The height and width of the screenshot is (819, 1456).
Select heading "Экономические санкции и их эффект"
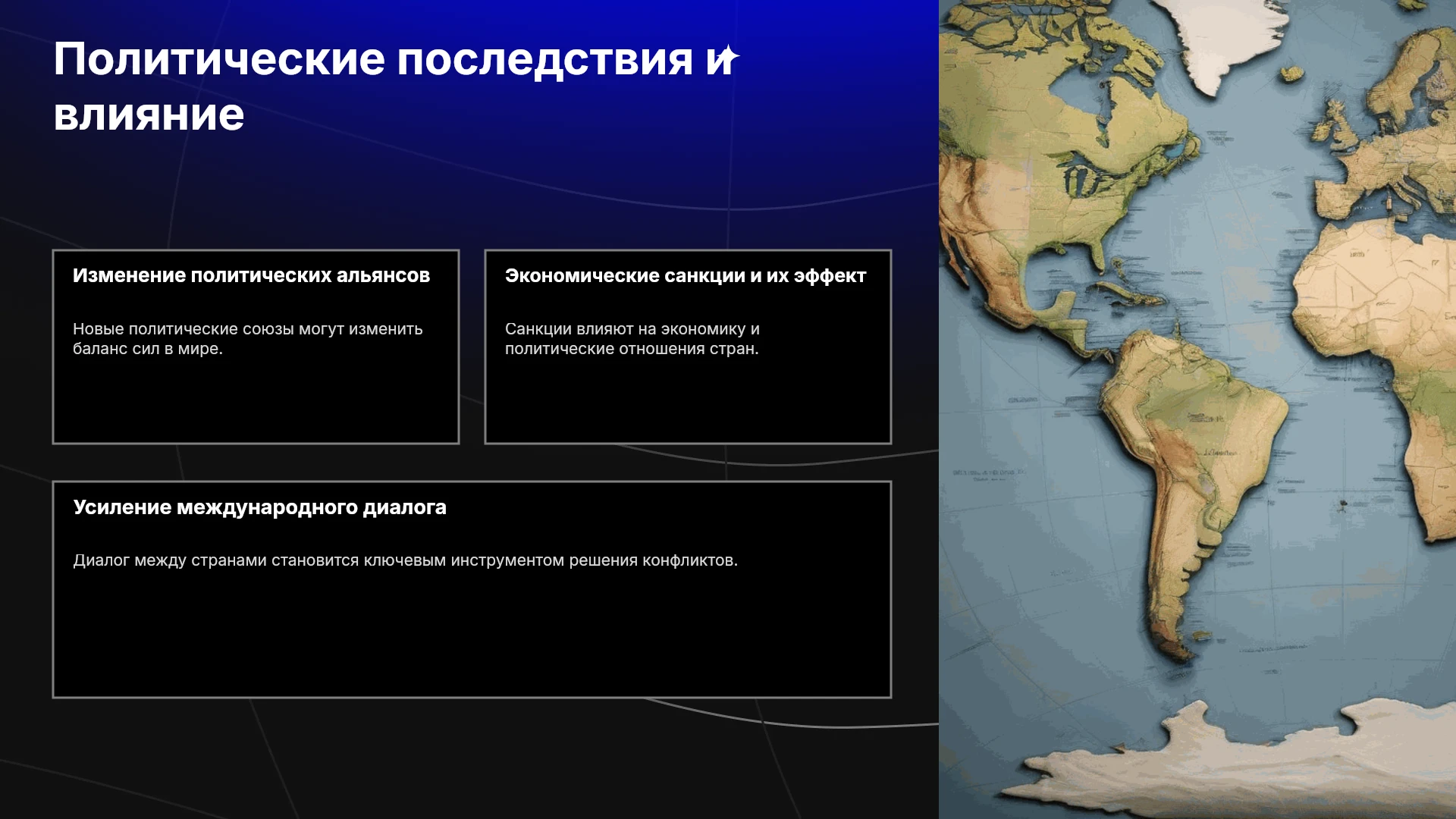click(x=686, y=276)
